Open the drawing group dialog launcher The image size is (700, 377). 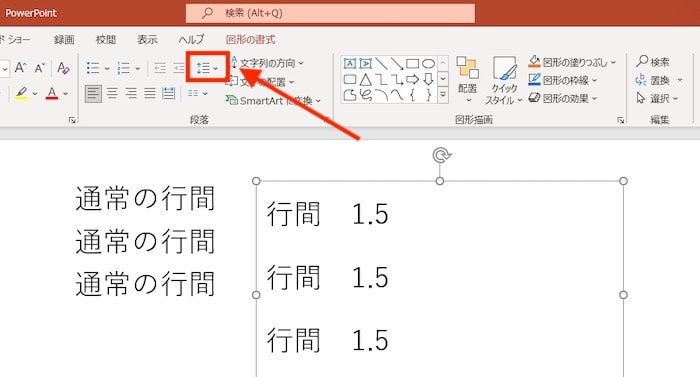[621, 120]
